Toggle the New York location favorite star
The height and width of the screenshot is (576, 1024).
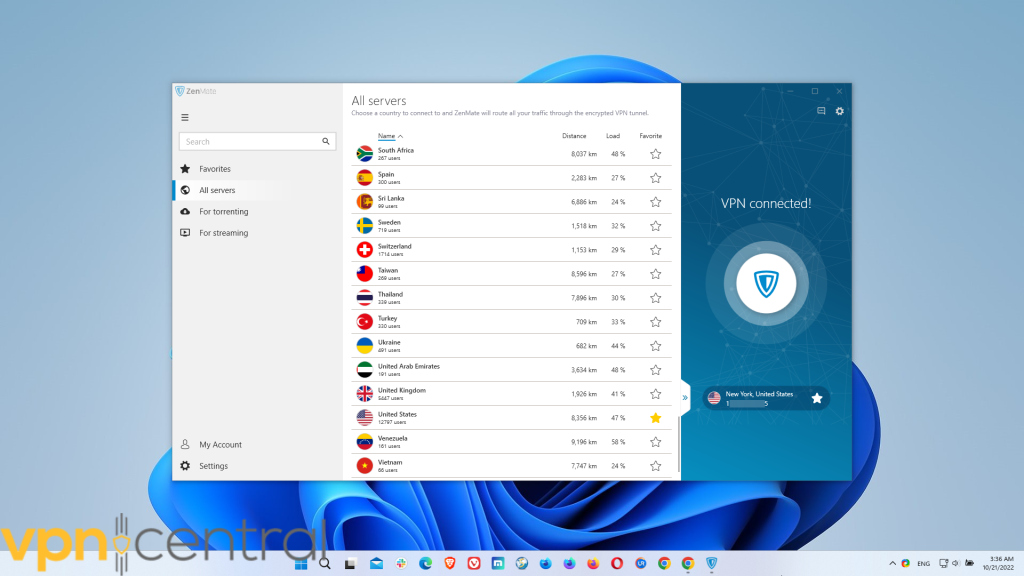click(x=816, y=398)
